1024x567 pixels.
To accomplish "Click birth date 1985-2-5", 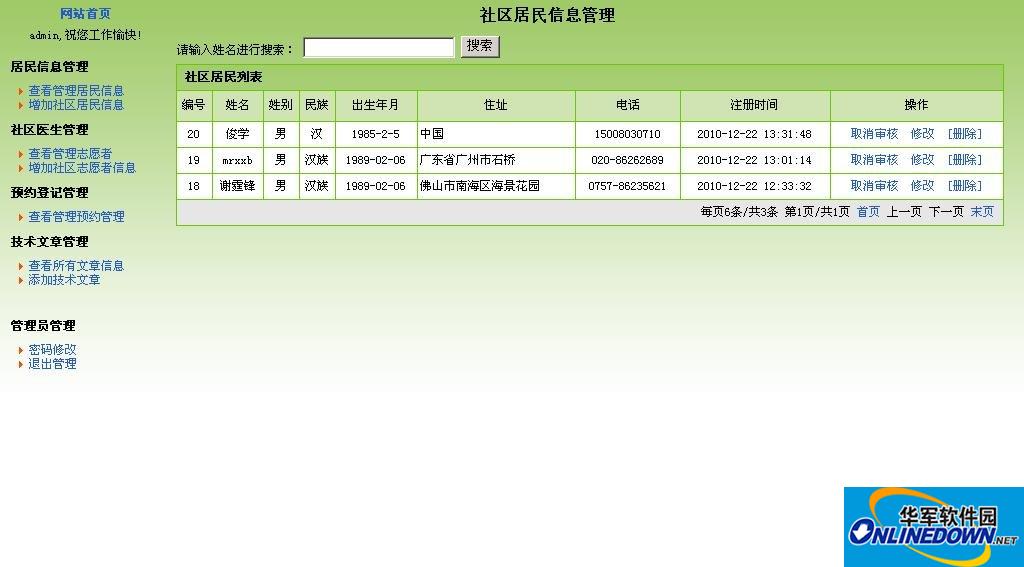I will pos(376,135).
